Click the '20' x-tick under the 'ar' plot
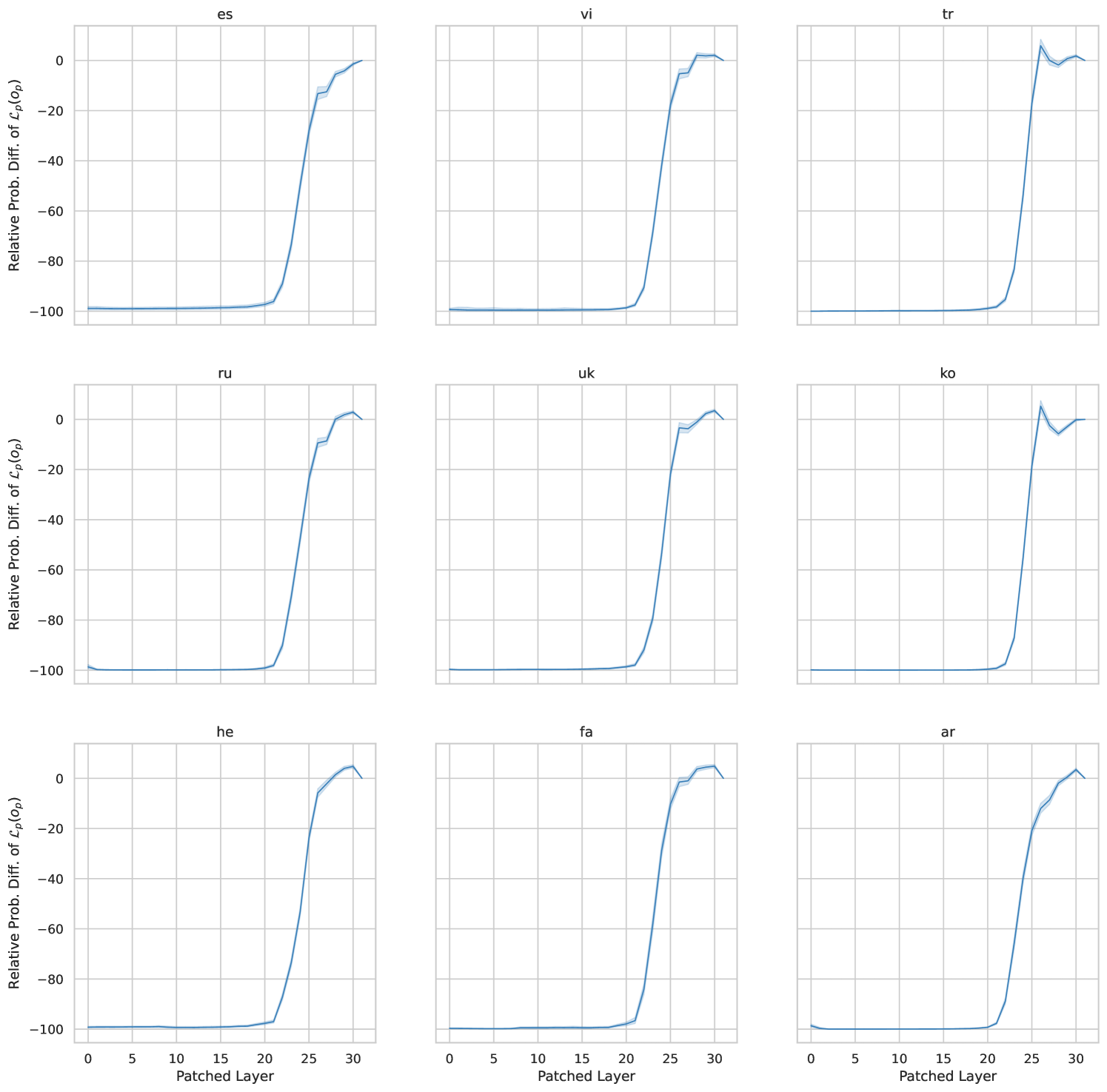The image size is (1107, 1092). click(987, 1057)
